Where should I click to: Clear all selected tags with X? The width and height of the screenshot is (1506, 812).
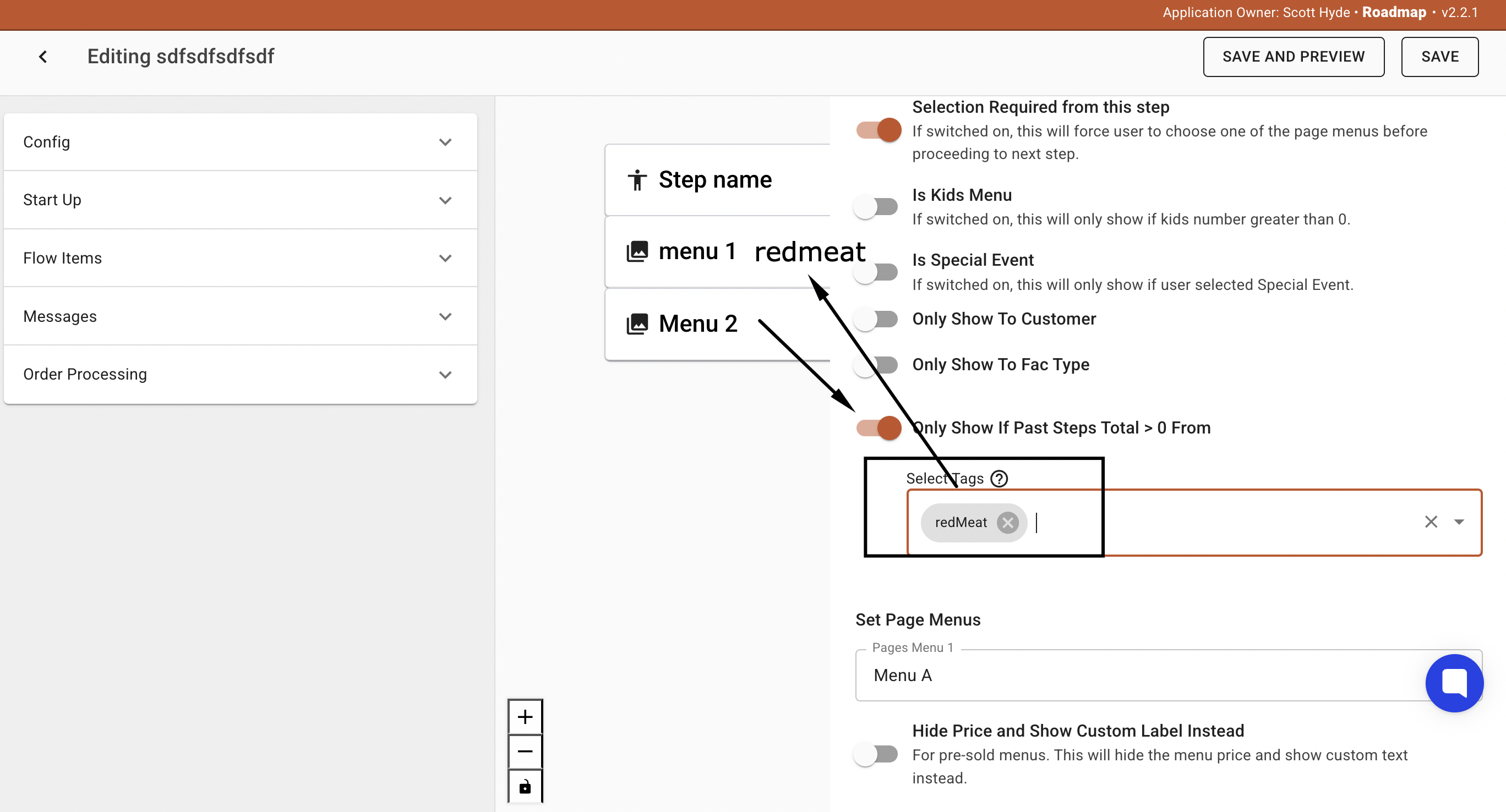[x=1431, y=522]
